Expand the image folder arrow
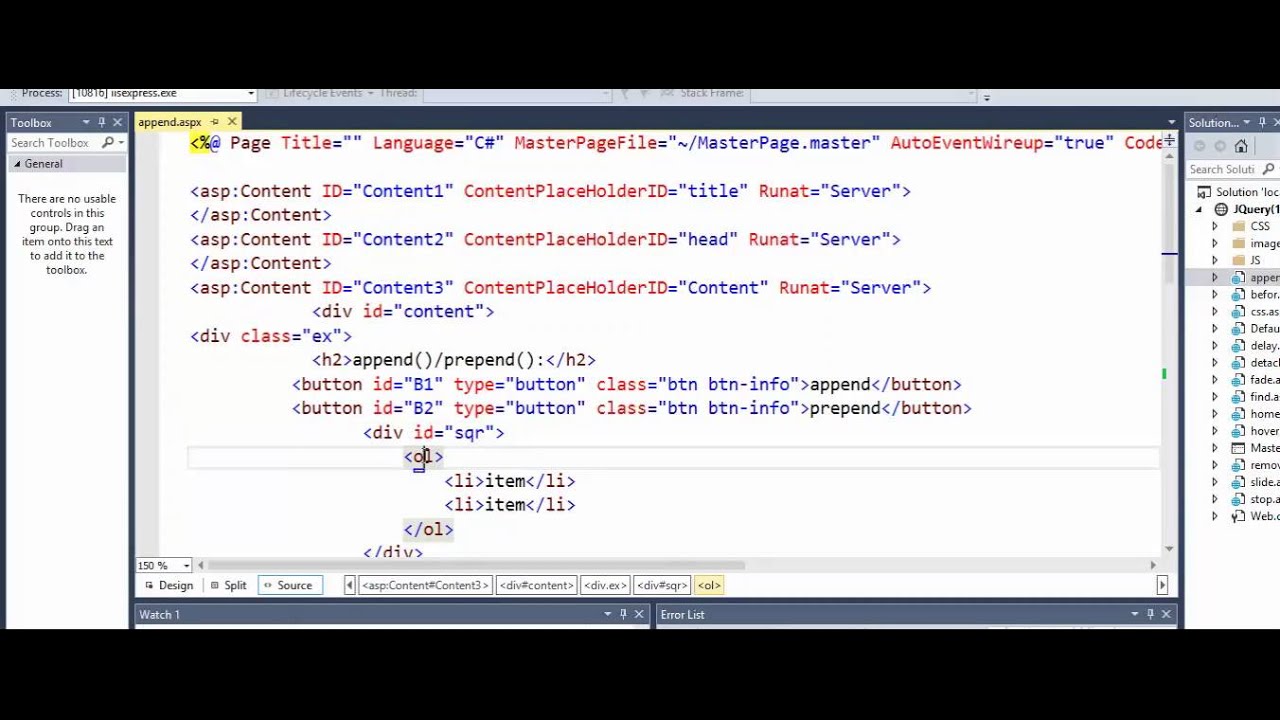Image resolution: width=1280 pixels, height=720 pixels. tap(1215, 243)
